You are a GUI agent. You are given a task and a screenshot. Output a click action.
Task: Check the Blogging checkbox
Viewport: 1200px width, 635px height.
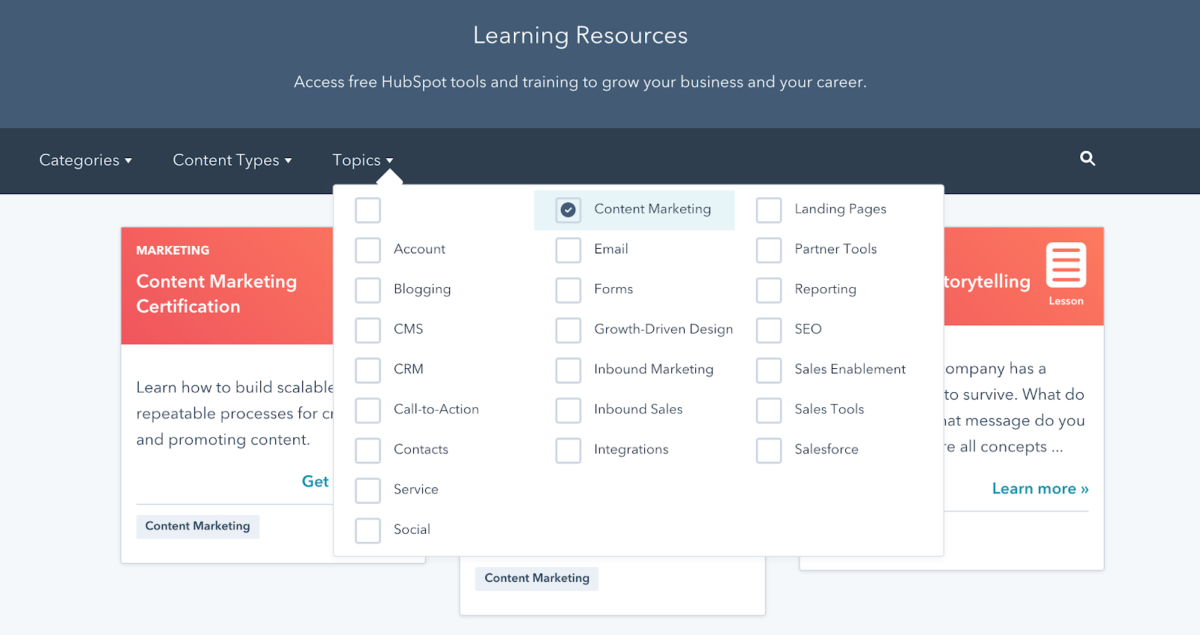click(368, 290)
